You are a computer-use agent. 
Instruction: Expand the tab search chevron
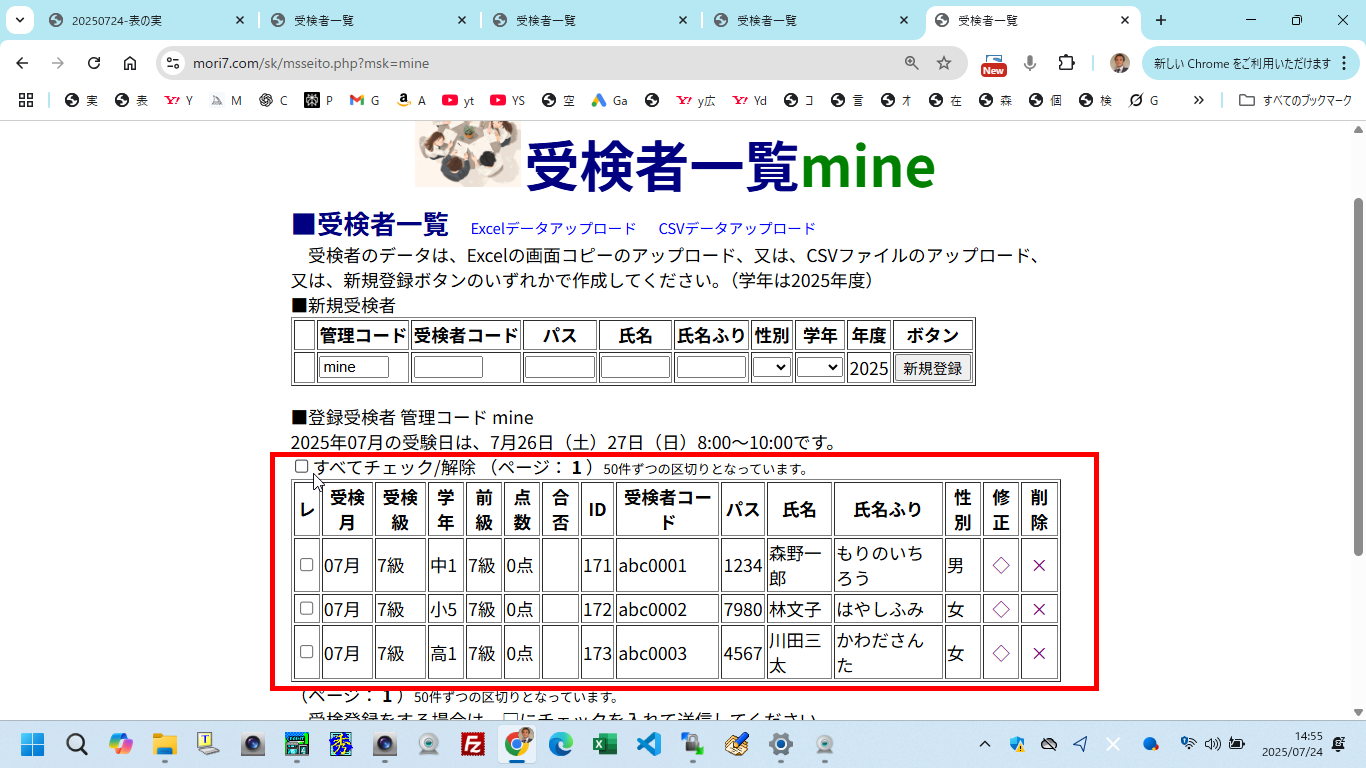pyautogui.click(x=19, y=20)
